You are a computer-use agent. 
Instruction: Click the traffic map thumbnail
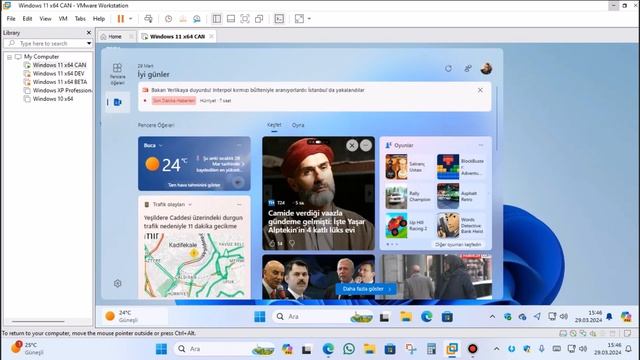click(x=194, y=265)
